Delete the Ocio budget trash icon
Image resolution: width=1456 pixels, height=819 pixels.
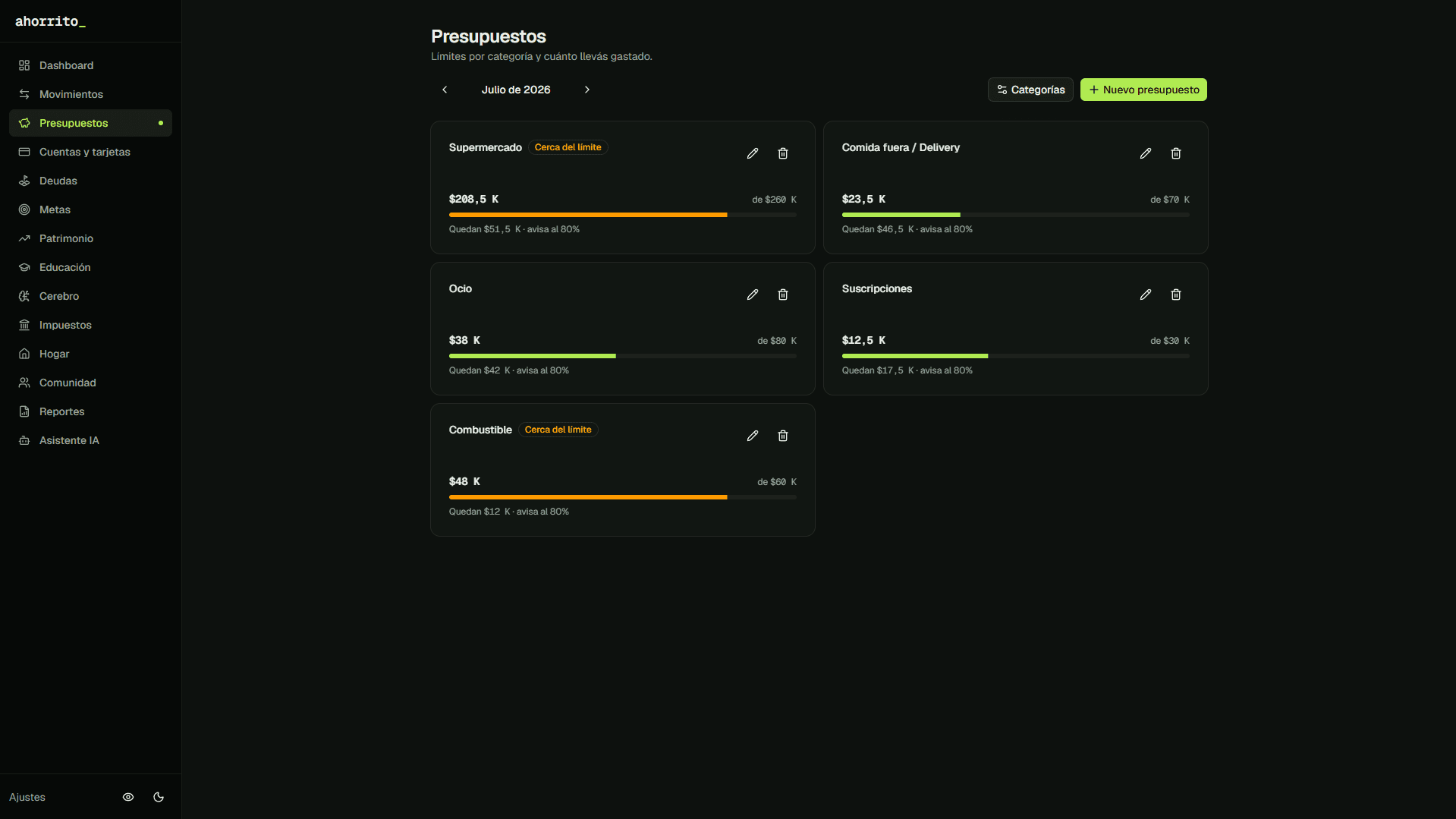pos(783,295)
